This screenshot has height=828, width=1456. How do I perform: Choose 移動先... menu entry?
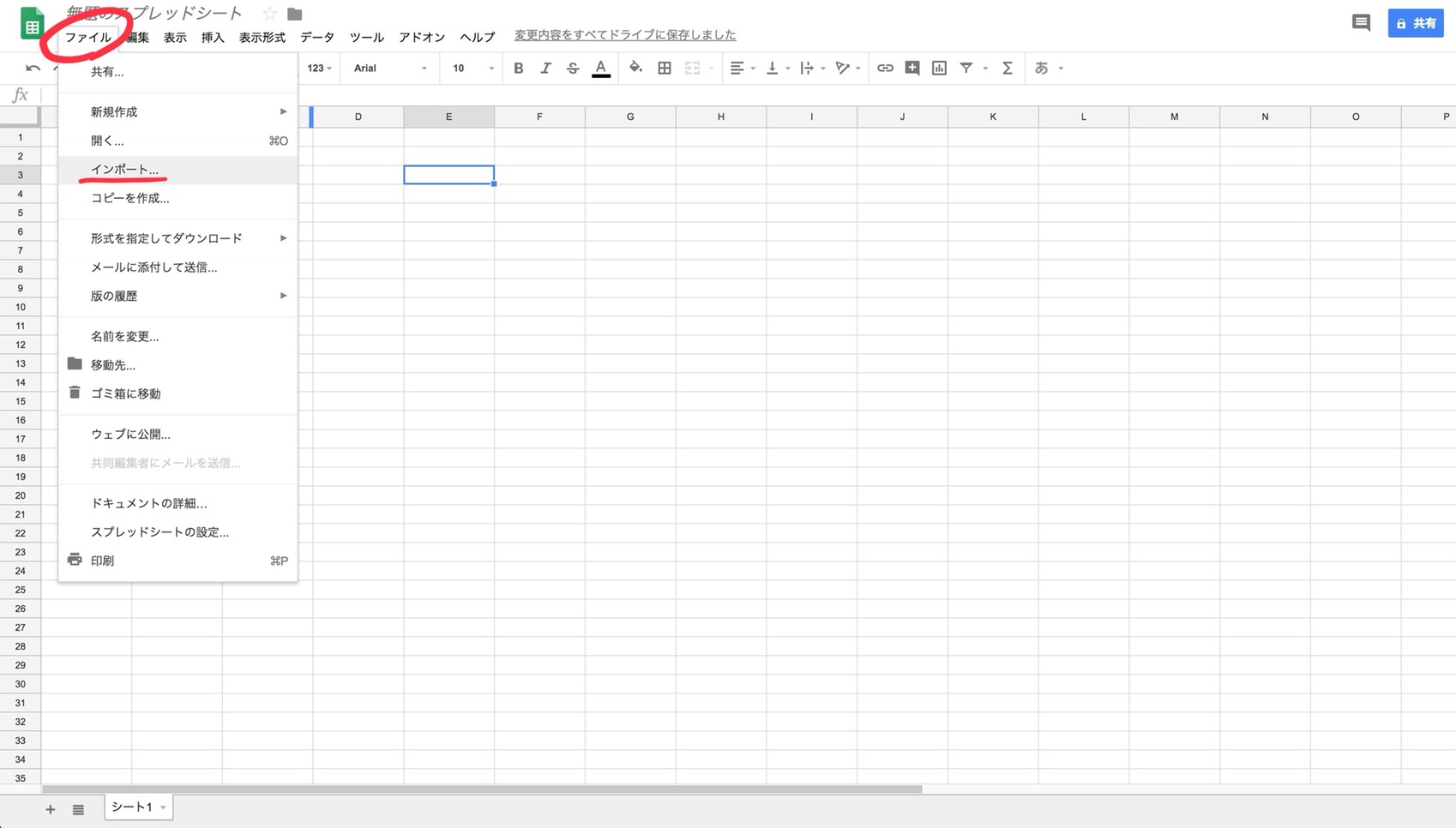pyautogui.click(x=177, y=365)
